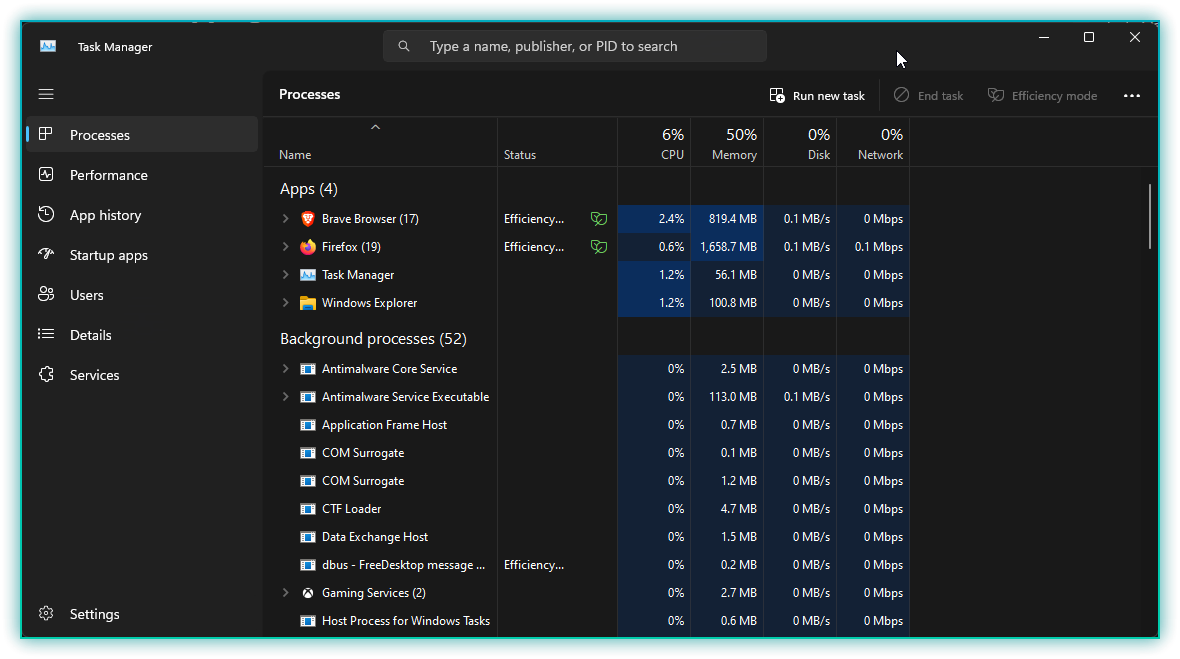Switch to the Performance page
The image size is (1180, 659).
pos(108,175)
